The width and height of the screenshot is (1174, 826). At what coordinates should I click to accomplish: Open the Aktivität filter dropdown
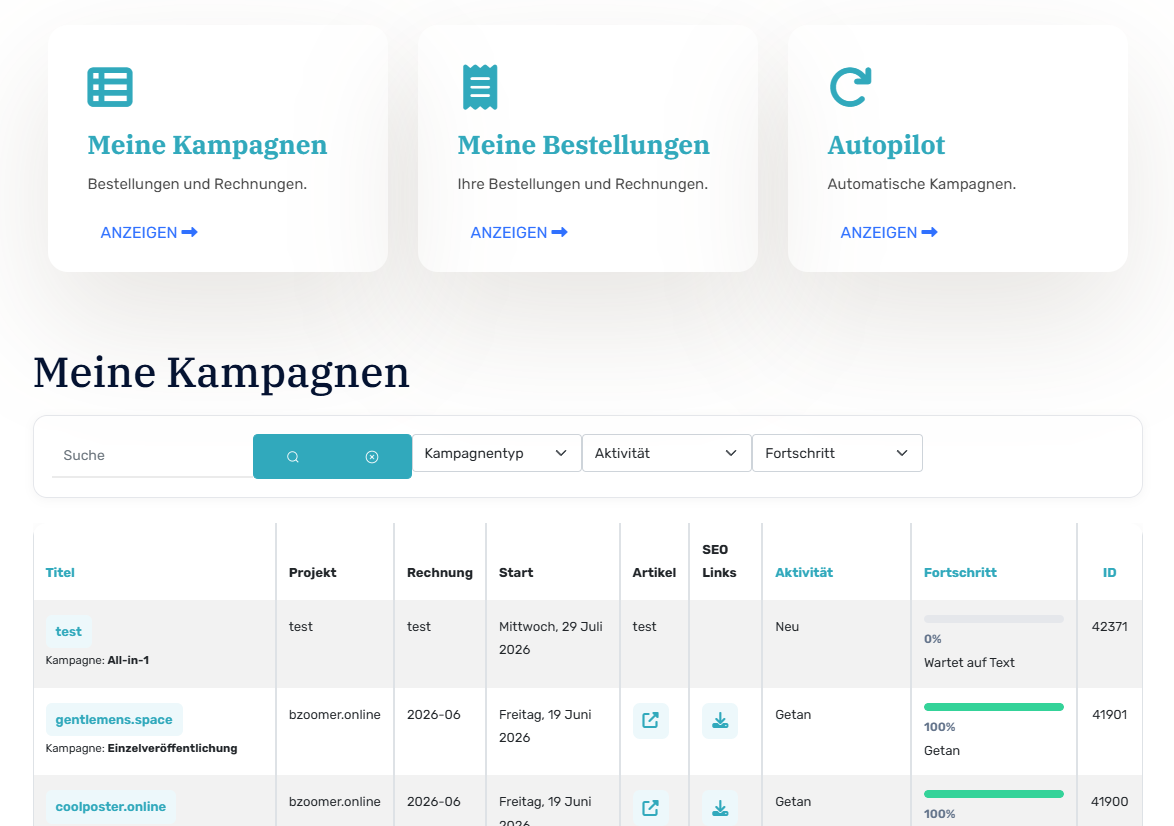pos(666,453)
